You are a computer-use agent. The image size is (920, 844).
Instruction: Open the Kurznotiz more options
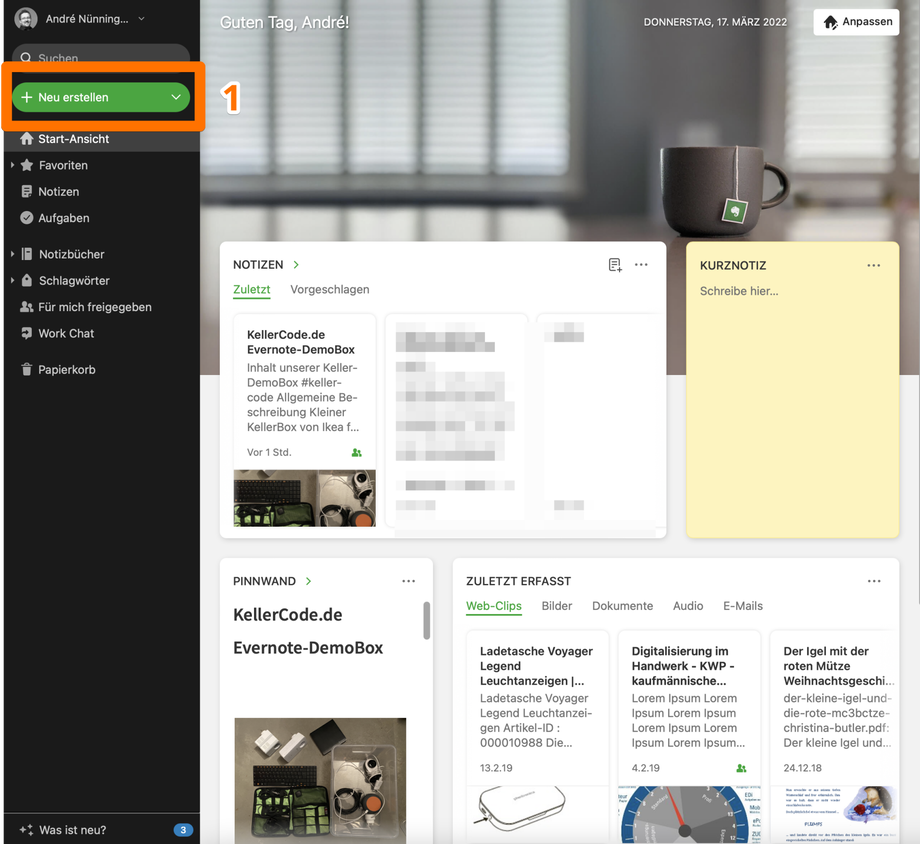[x=874, y=265]
